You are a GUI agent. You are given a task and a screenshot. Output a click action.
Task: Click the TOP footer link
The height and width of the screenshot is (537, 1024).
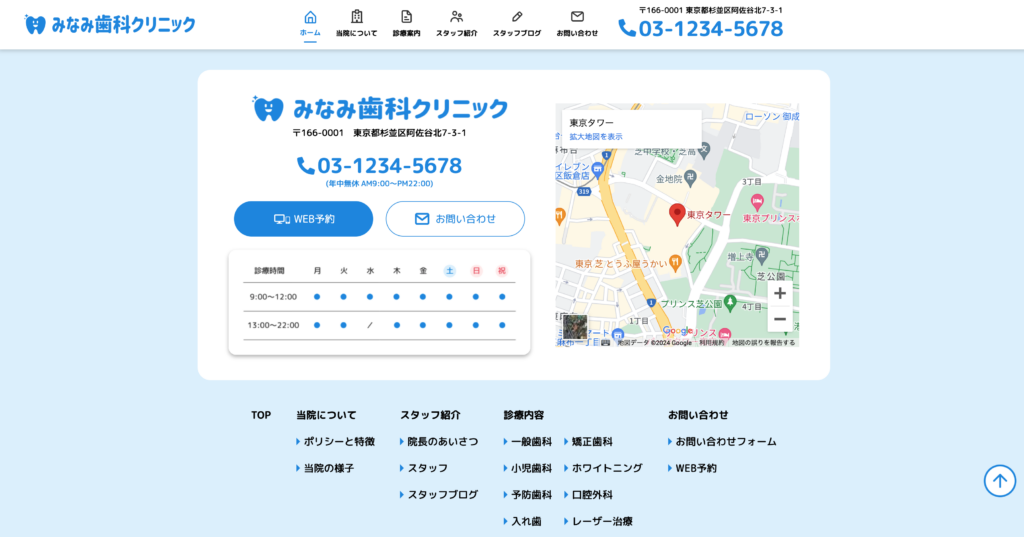point(261,415)
